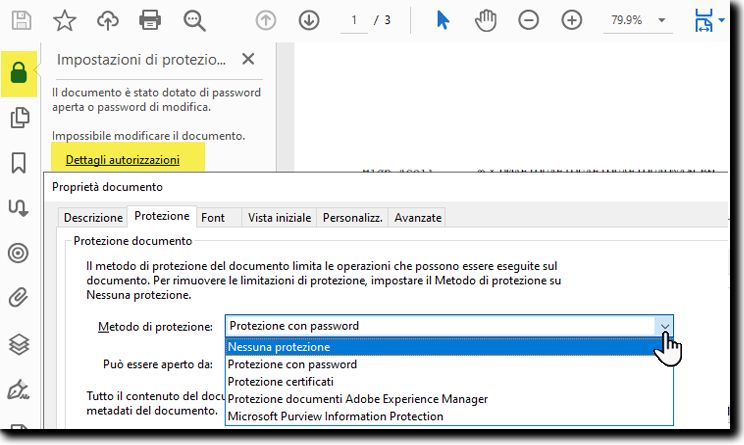Switch to the Protezione tab
744x445 pixels.
coord(162,216)
